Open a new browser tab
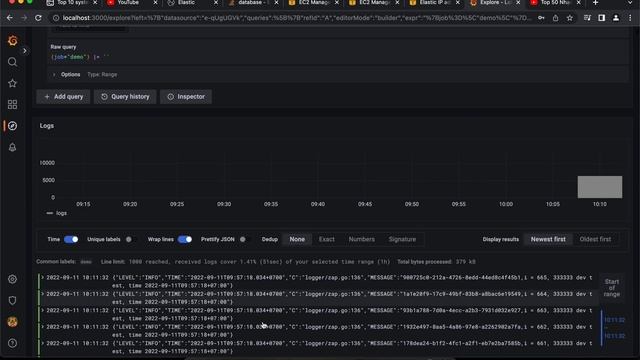The height and width of the screenshot is (360, 640). 596,3
